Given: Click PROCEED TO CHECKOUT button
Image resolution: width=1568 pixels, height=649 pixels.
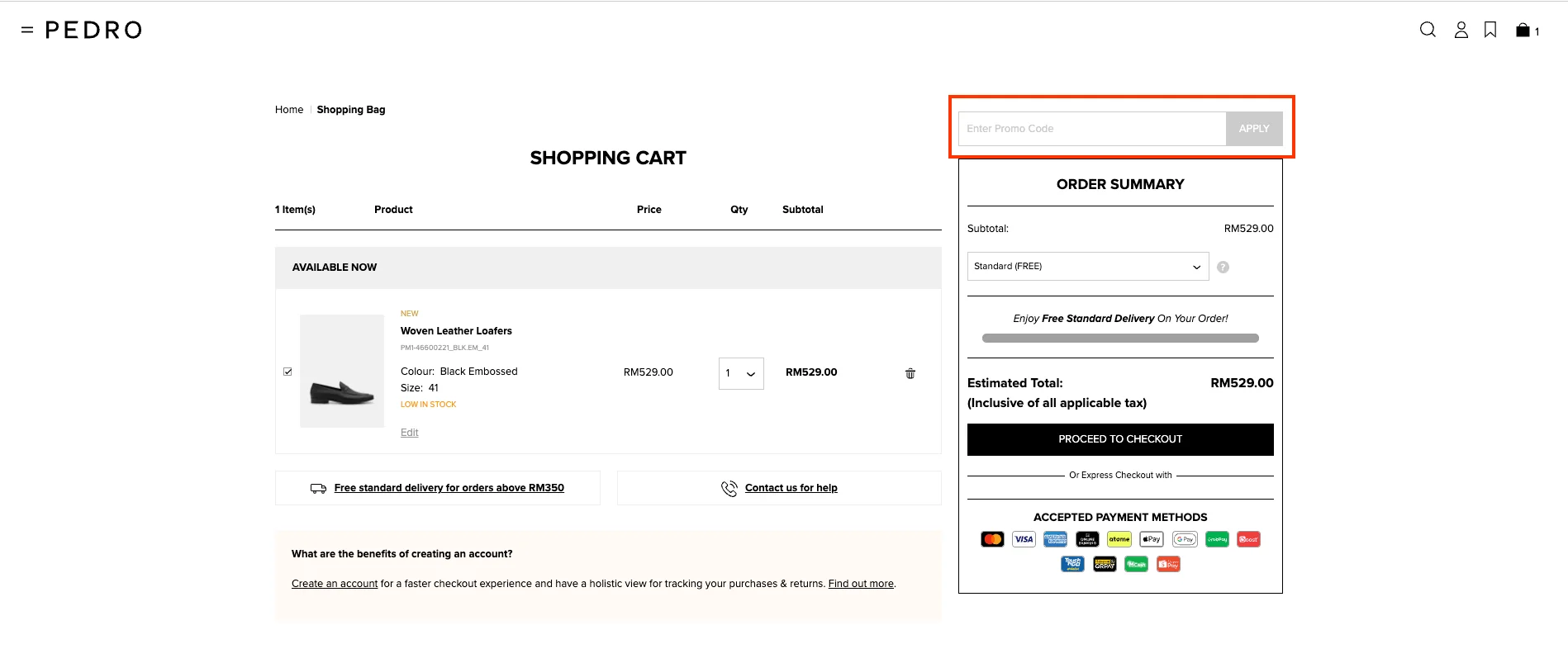Looking at the screenshot, I should [1120, 439].
